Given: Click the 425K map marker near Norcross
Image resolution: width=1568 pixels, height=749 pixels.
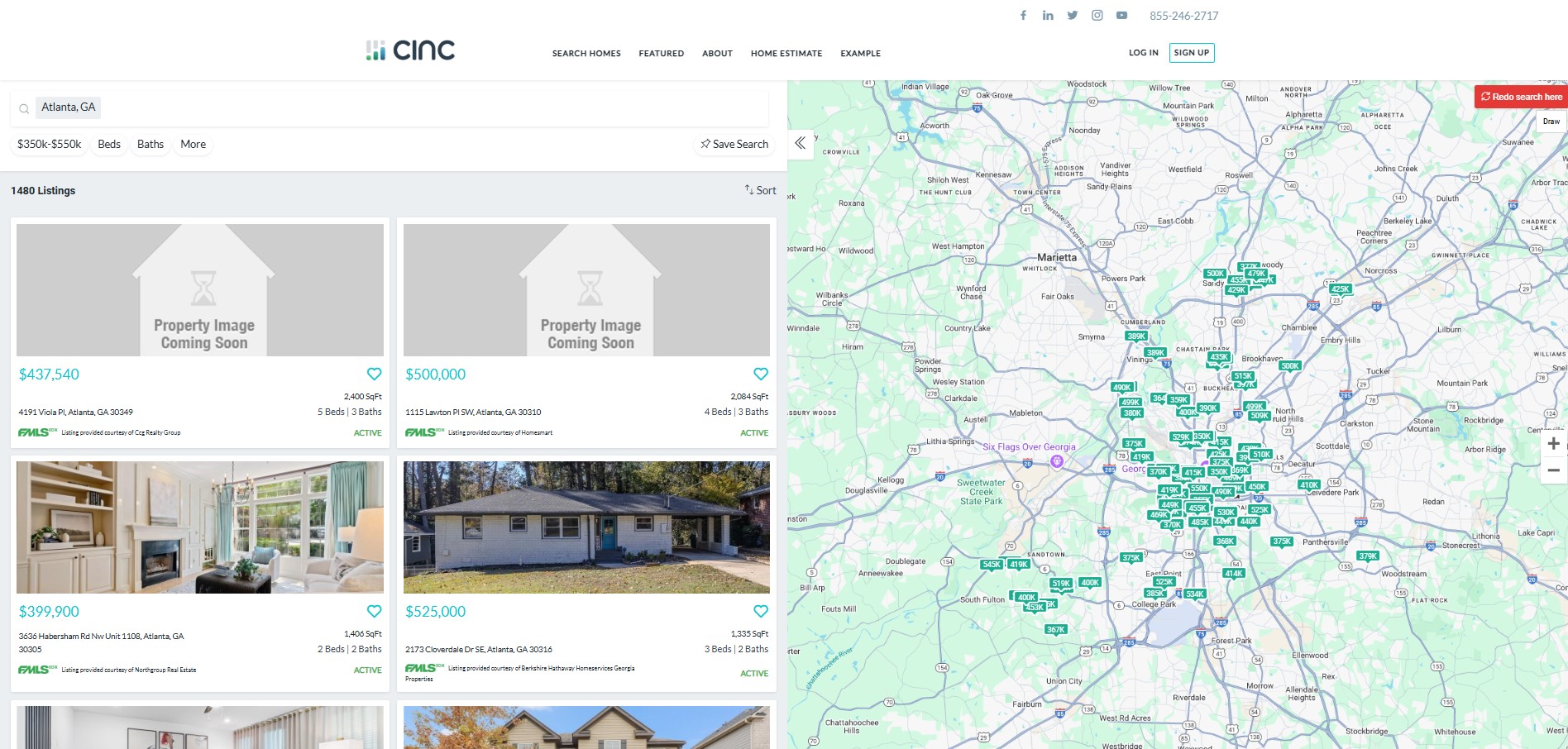Looking at the screenshot, I should coord(1340,289).
